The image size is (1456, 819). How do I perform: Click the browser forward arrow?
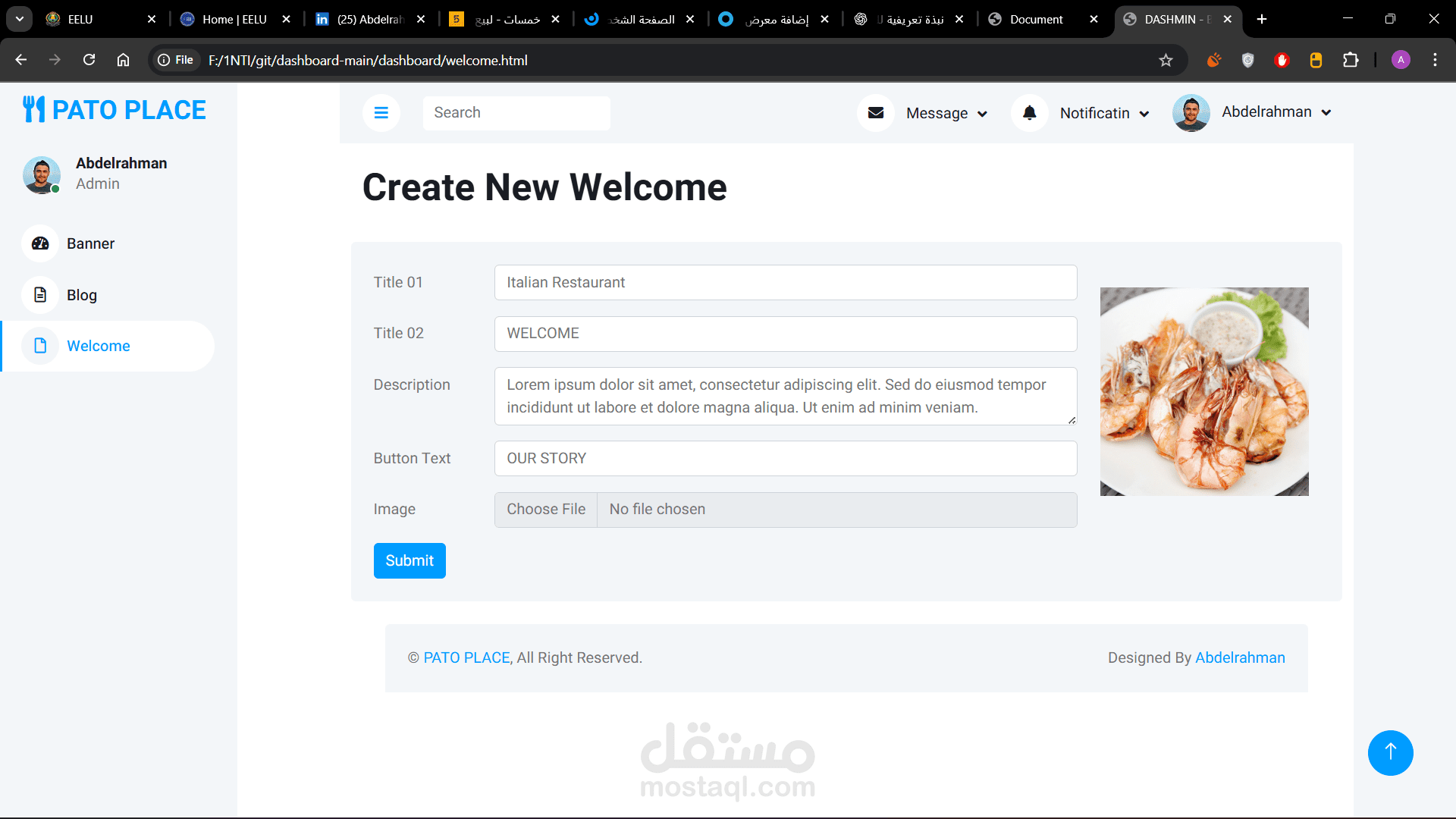tap(55, 60)
